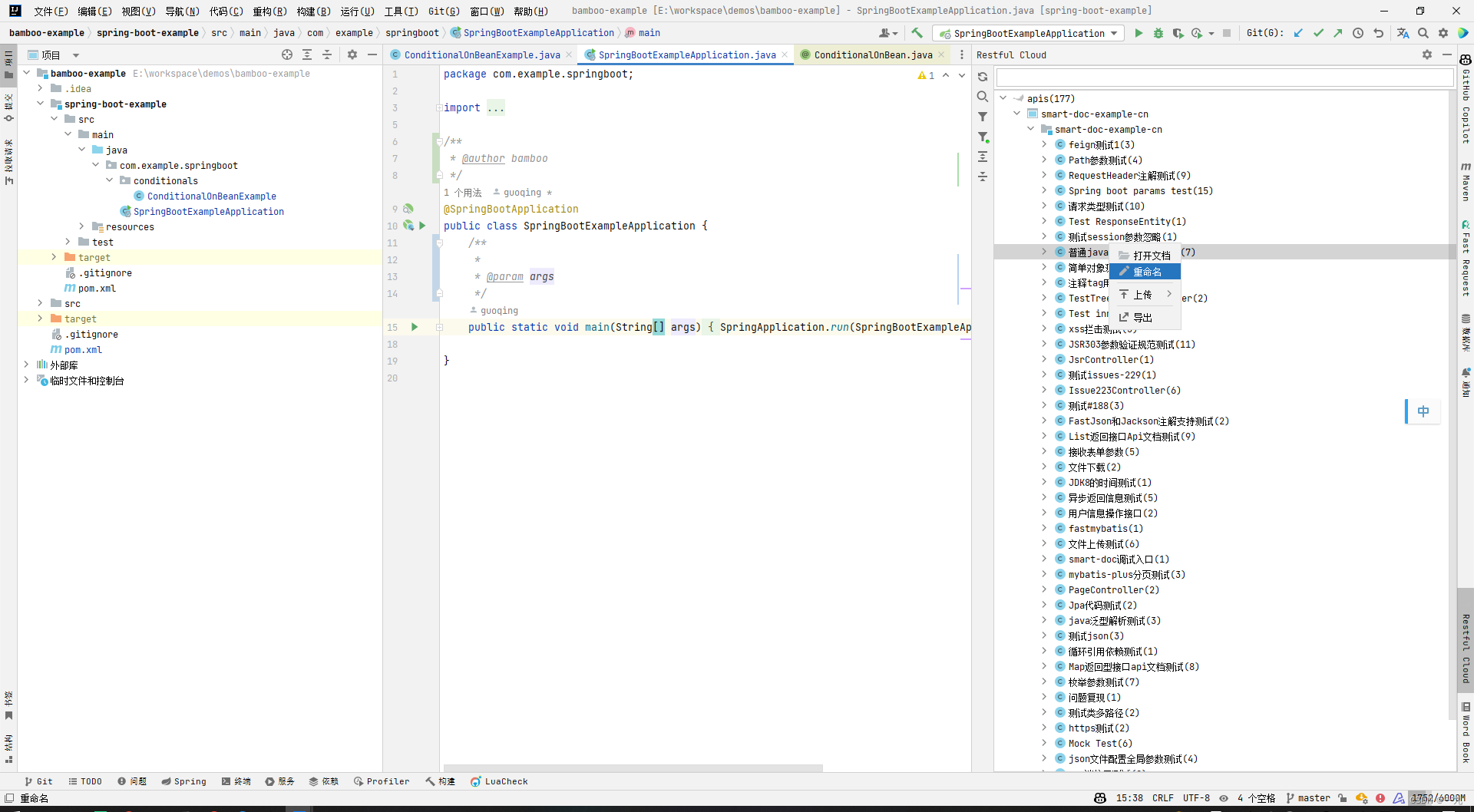Click the filter funnel in Restful Cloud panel

983,117
